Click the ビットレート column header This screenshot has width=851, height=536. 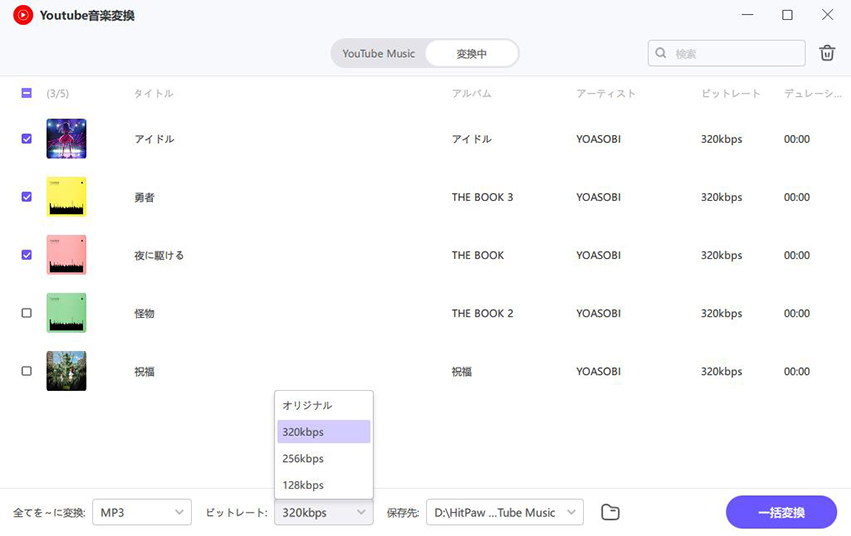coord(731,93)
